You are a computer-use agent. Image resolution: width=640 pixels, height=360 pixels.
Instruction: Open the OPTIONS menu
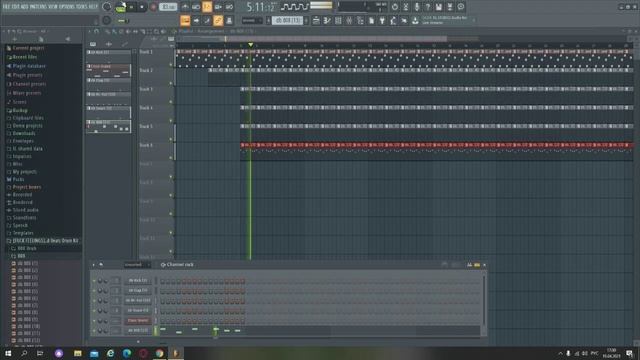pyautogui.click(x=68, y=7)
